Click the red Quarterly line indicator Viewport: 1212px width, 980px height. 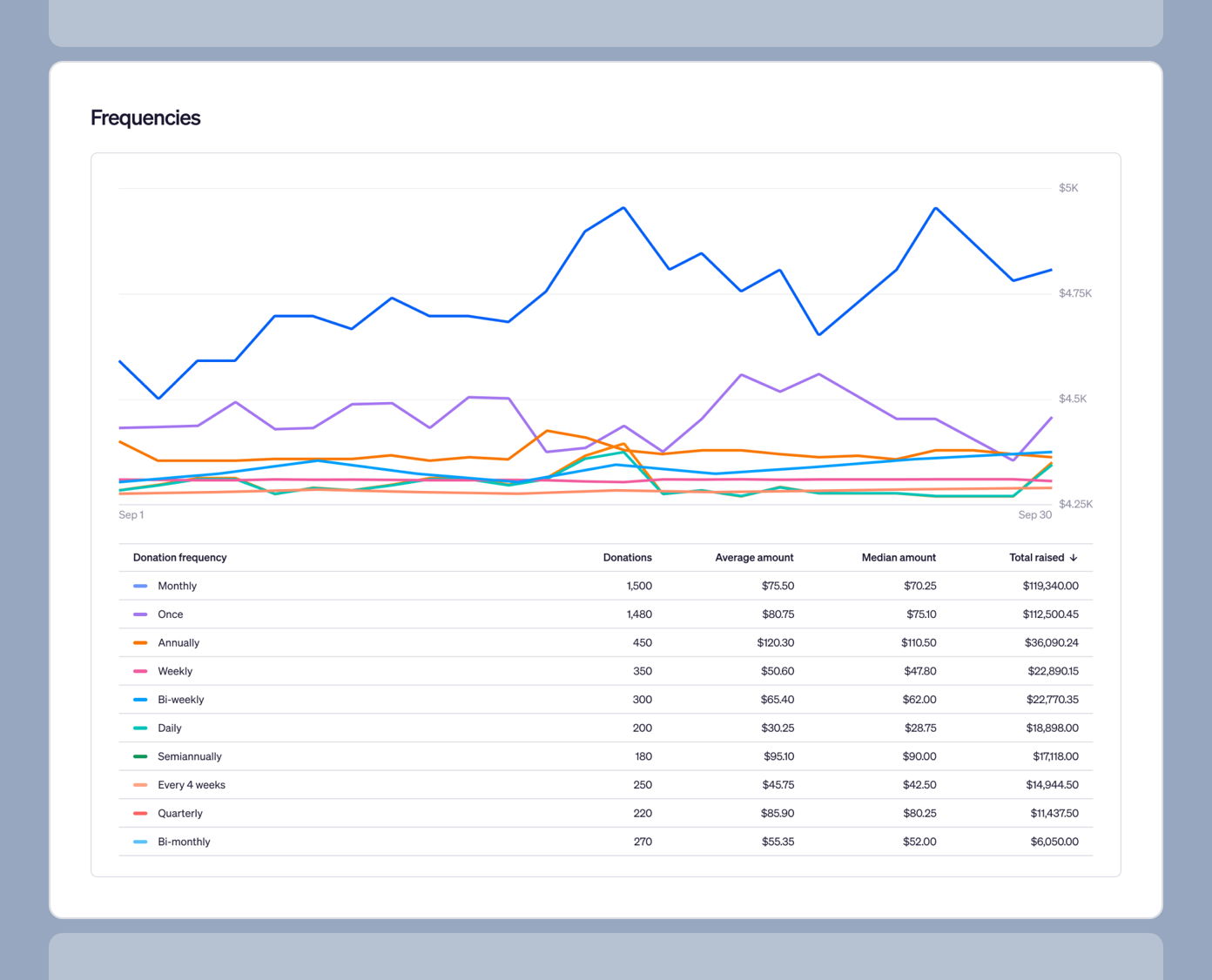click(141, 813)
